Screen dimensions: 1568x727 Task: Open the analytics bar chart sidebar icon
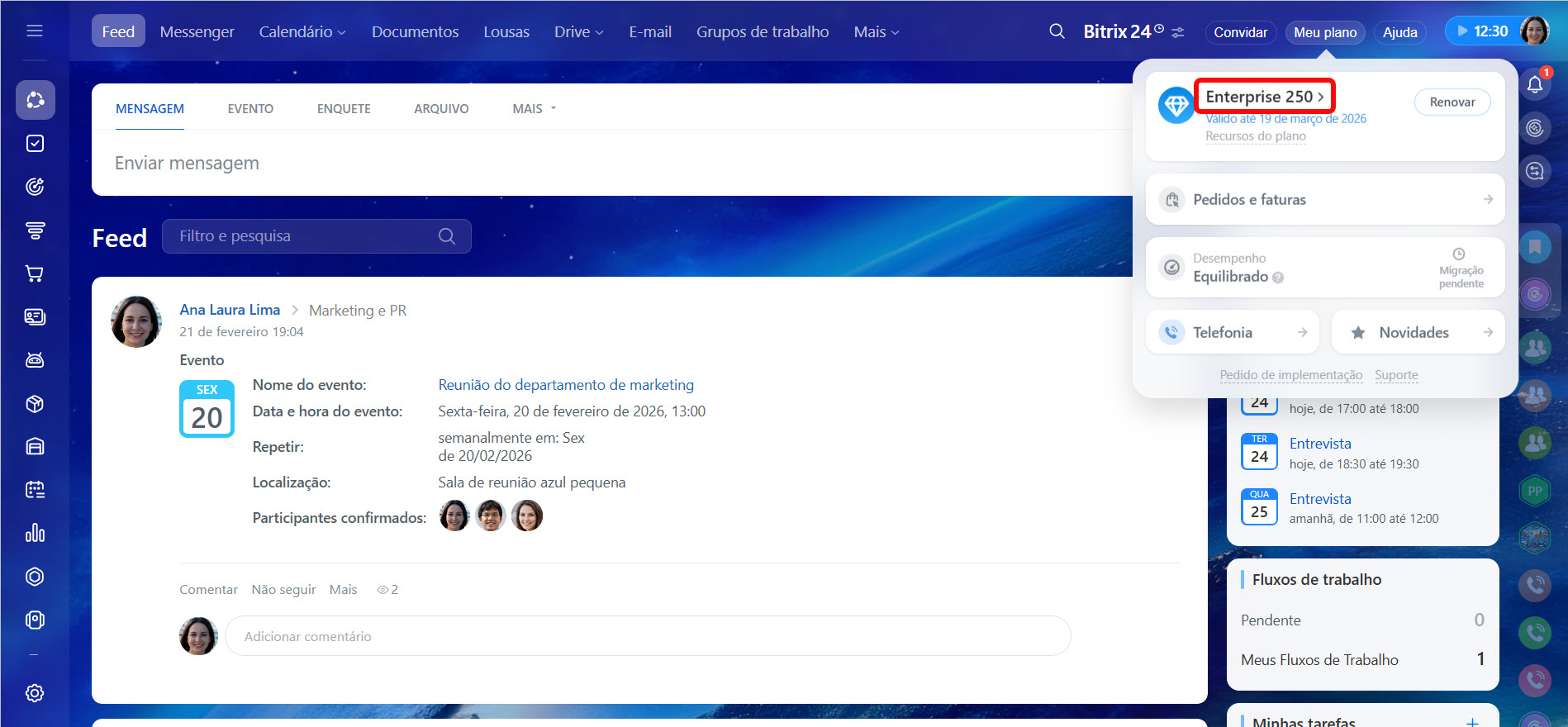pyautogui.click(x=35, y=533)
